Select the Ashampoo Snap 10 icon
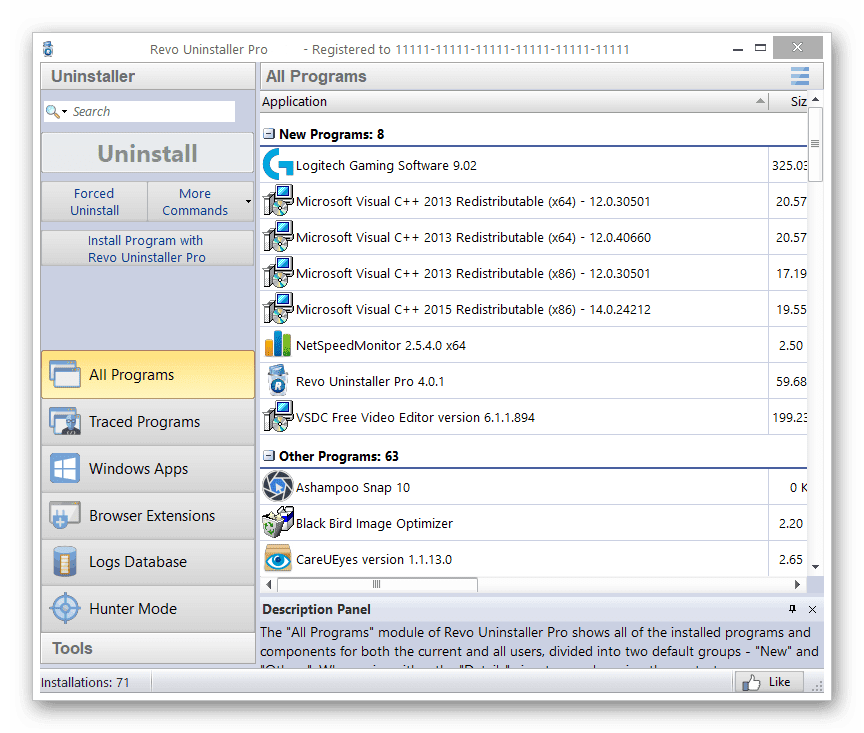This screenshot has width=864, height=733. click(x=278, y=487)
